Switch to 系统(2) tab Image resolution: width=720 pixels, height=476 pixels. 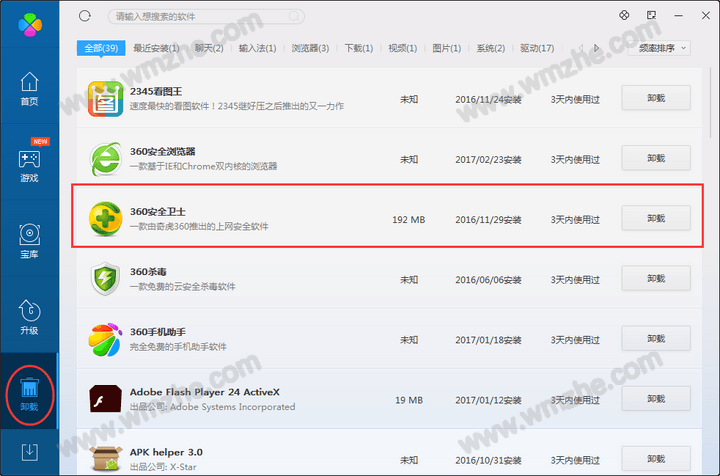pos(490,48)
